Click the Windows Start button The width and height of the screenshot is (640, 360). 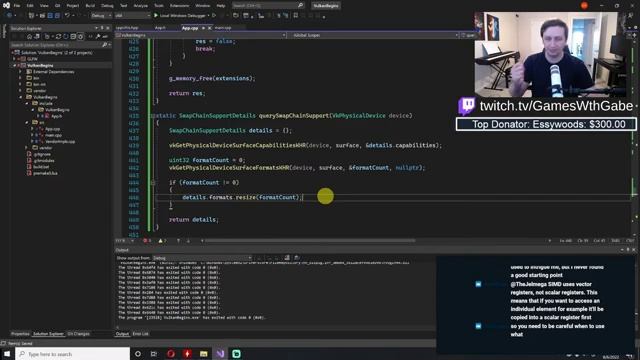pos(7,354)
